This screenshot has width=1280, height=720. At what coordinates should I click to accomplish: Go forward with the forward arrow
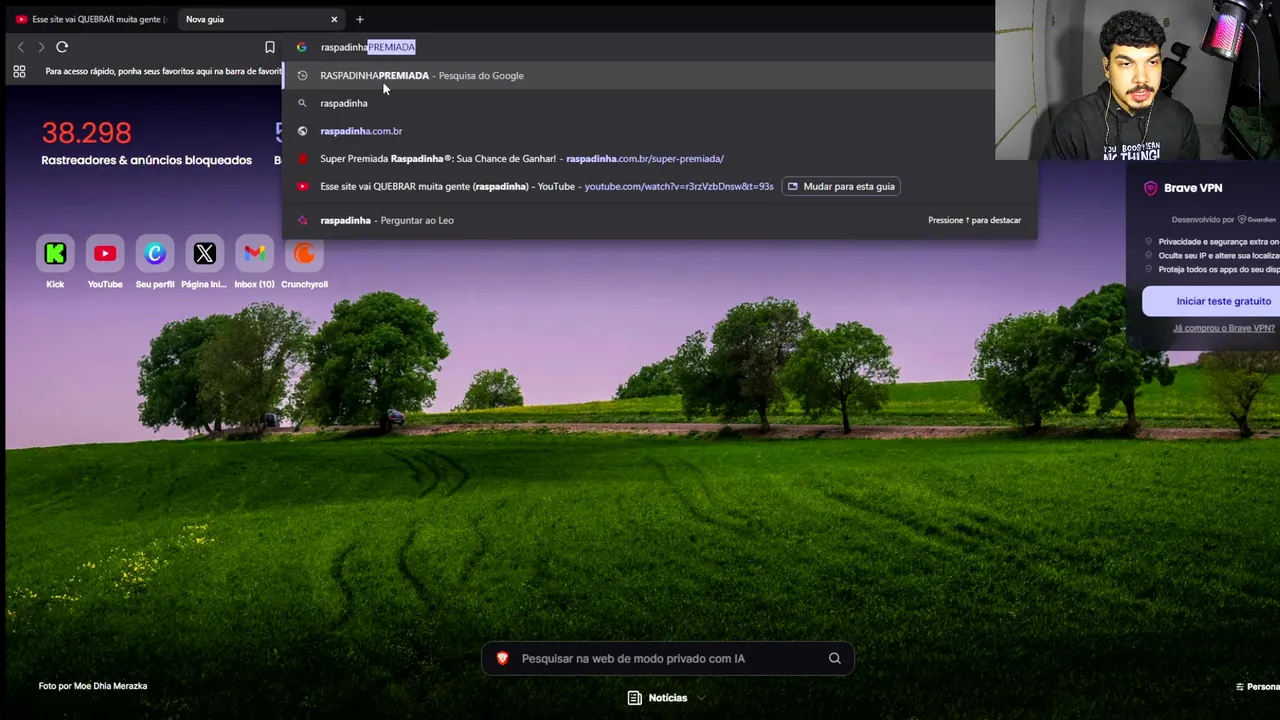tap(41, 47)
